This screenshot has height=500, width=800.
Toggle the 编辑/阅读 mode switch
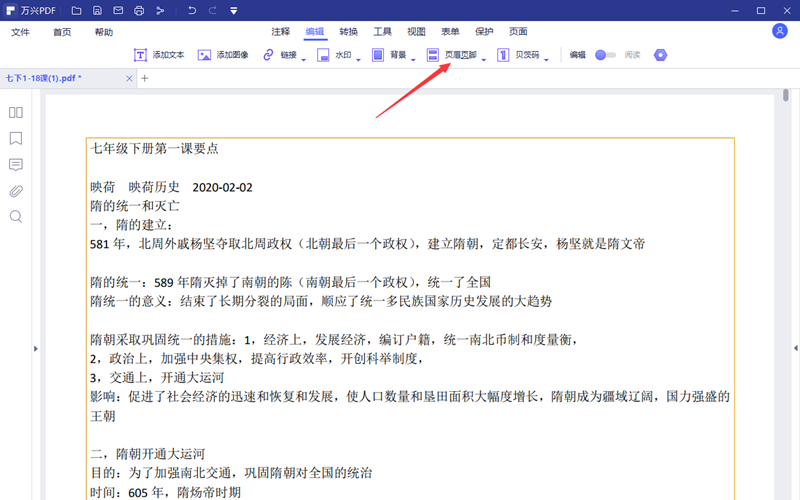pyautogui.click(x=605, y=55)
